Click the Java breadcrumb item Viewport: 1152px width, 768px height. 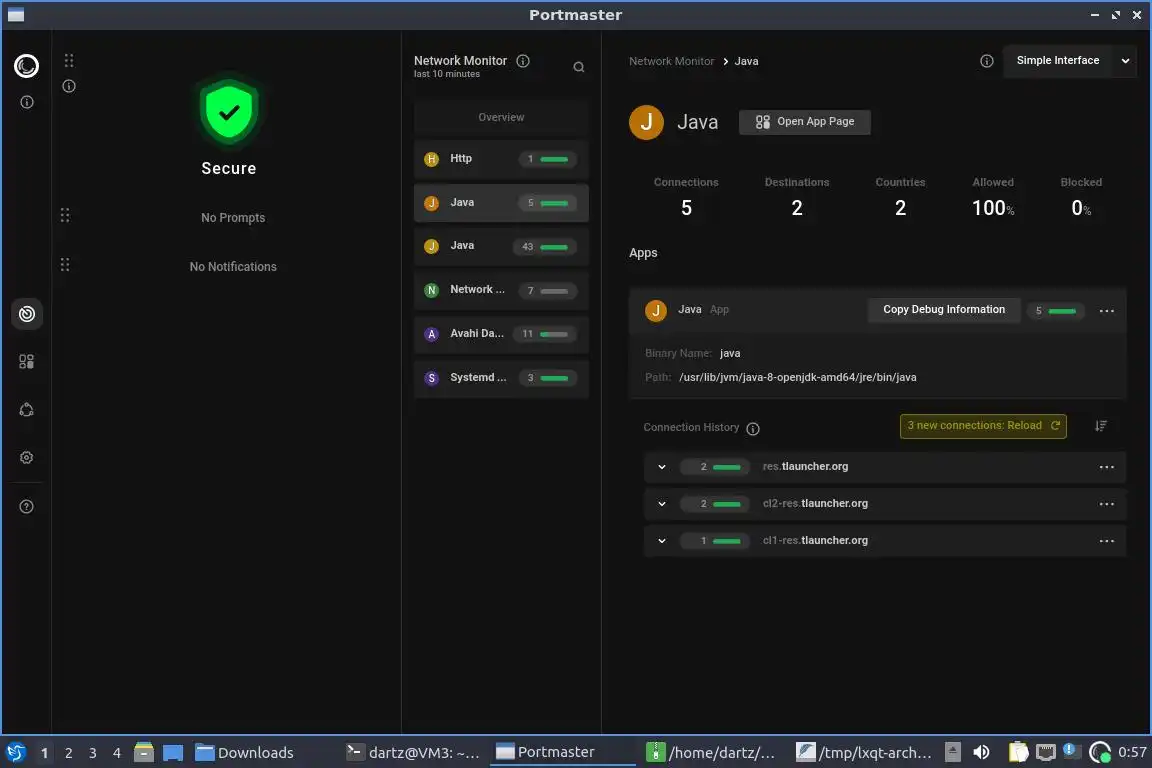746,62
